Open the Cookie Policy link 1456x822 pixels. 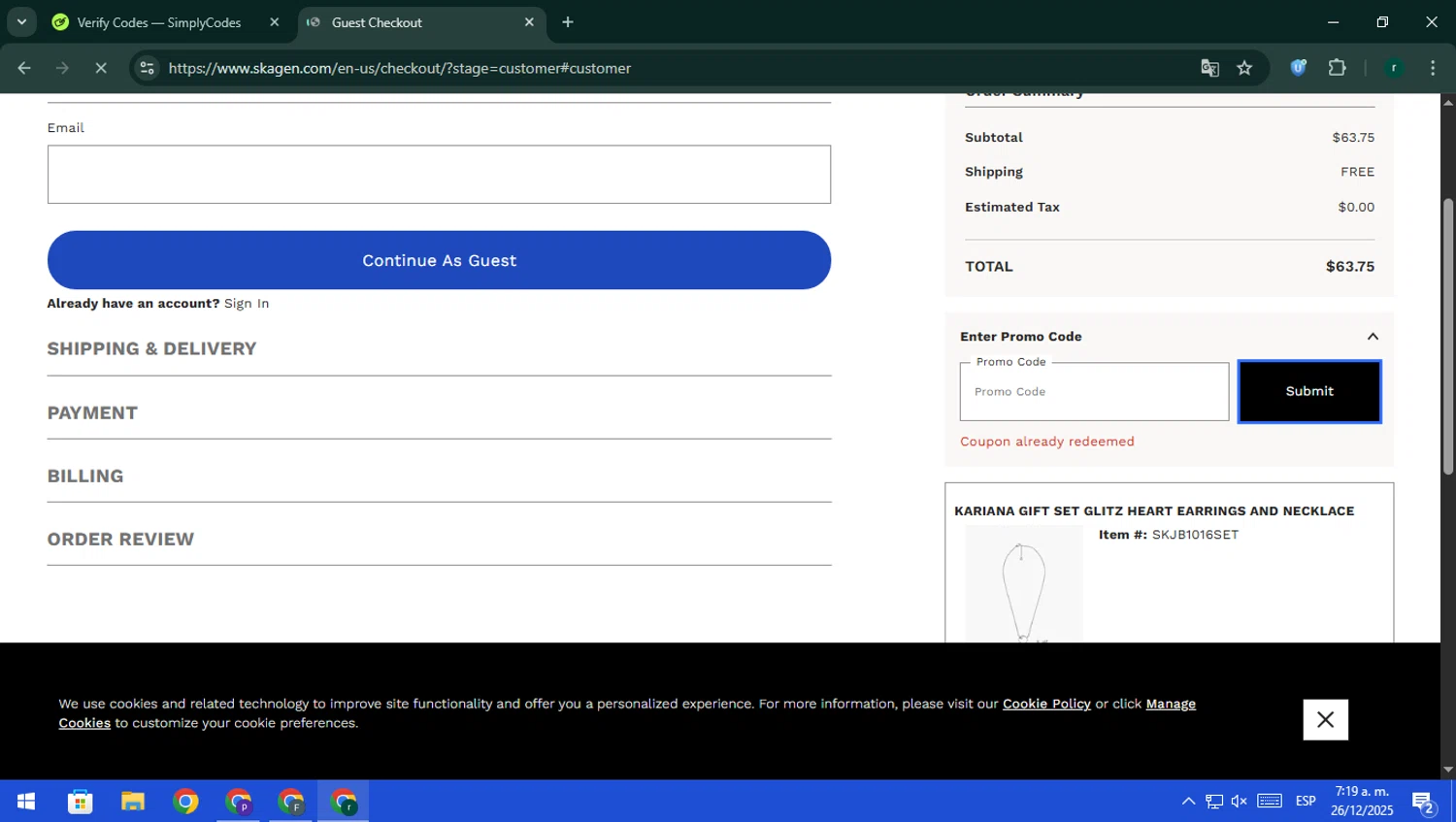(x=1046, y=704)
